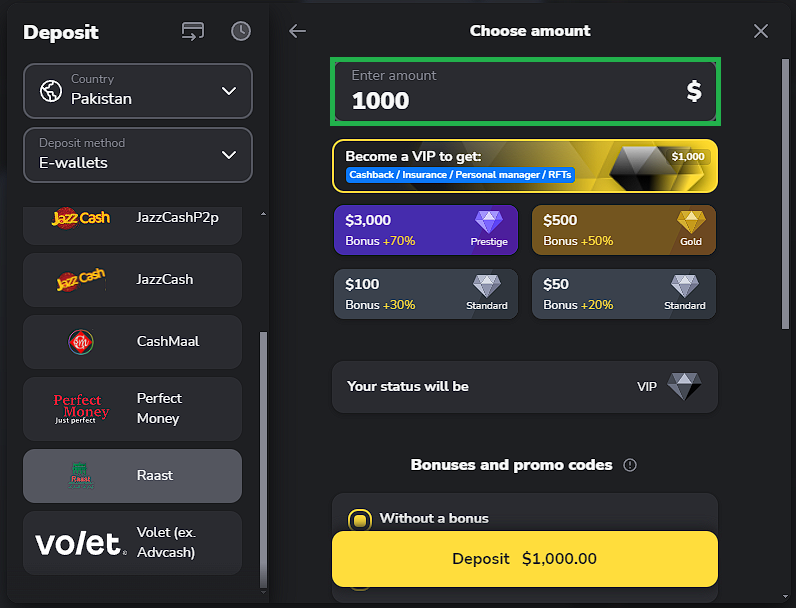The width and height of the screenshot is (796, 608).
Task: Go back using the left arrow
Action: (297, 31)
